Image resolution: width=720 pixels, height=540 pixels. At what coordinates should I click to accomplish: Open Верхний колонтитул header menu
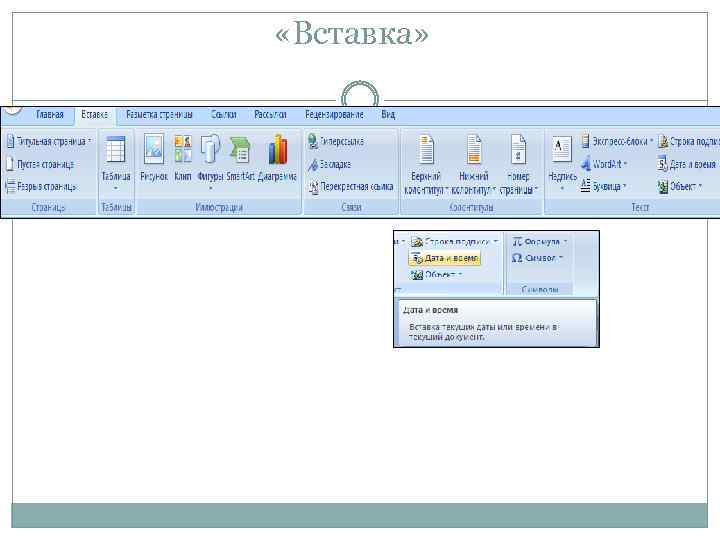[426, 164]
